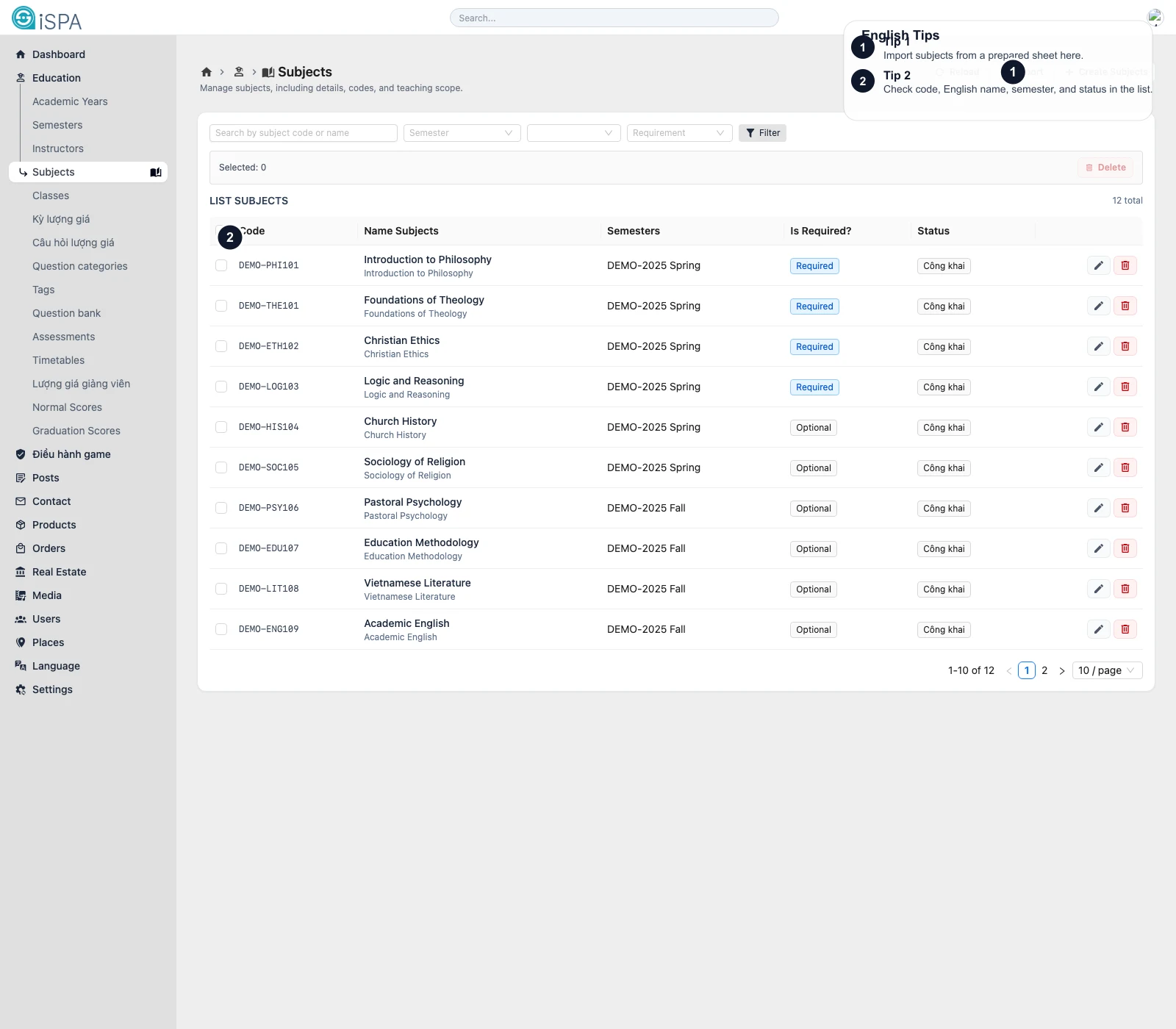1176x1029 pixels.
Task: Expand the Requirement filter dropdown
Action: tap(679, 133)
